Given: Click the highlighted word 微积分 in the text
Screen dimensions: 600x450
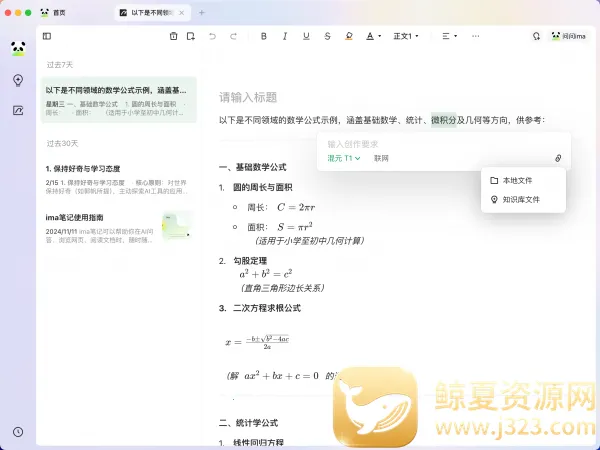Looking at the screenshot, I should click(x=444, y=120).
